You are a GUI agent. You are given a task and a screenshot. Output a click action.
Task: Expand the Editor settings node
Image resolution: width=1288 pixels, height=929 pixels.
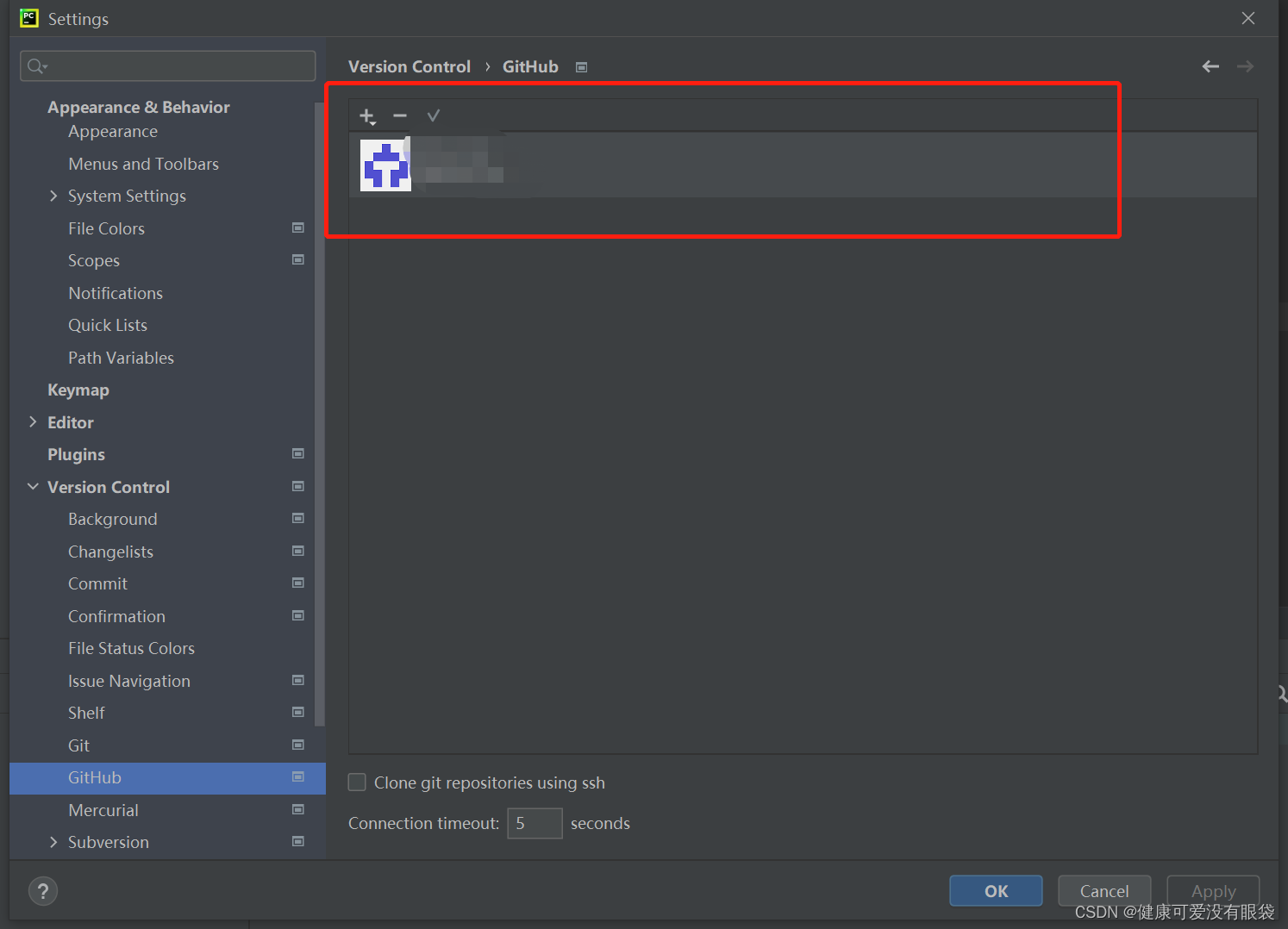[33, 421]
